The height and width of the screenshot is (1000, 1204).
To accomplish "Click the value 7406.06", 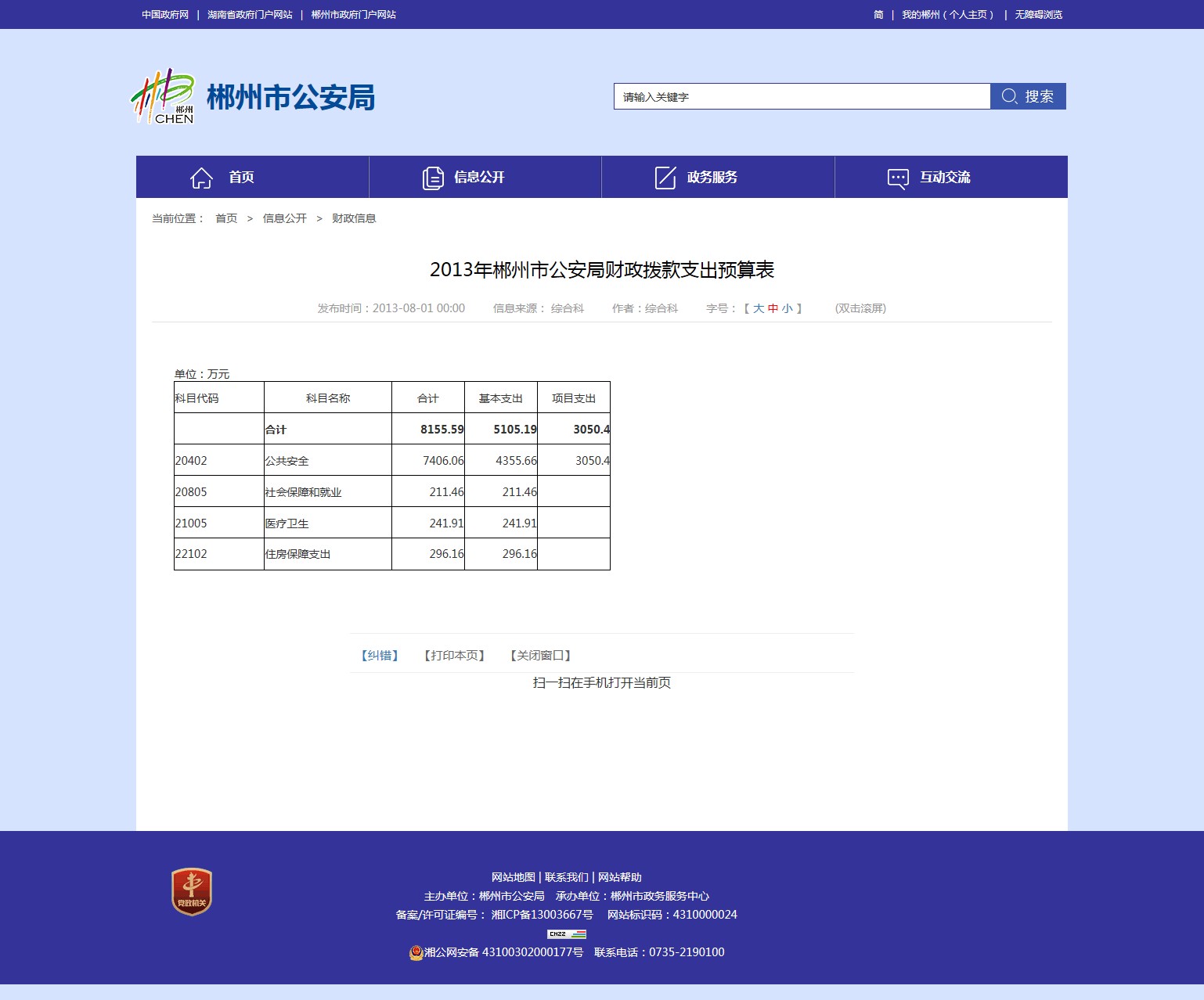I will pyautogui.click(x=443, y=461).
